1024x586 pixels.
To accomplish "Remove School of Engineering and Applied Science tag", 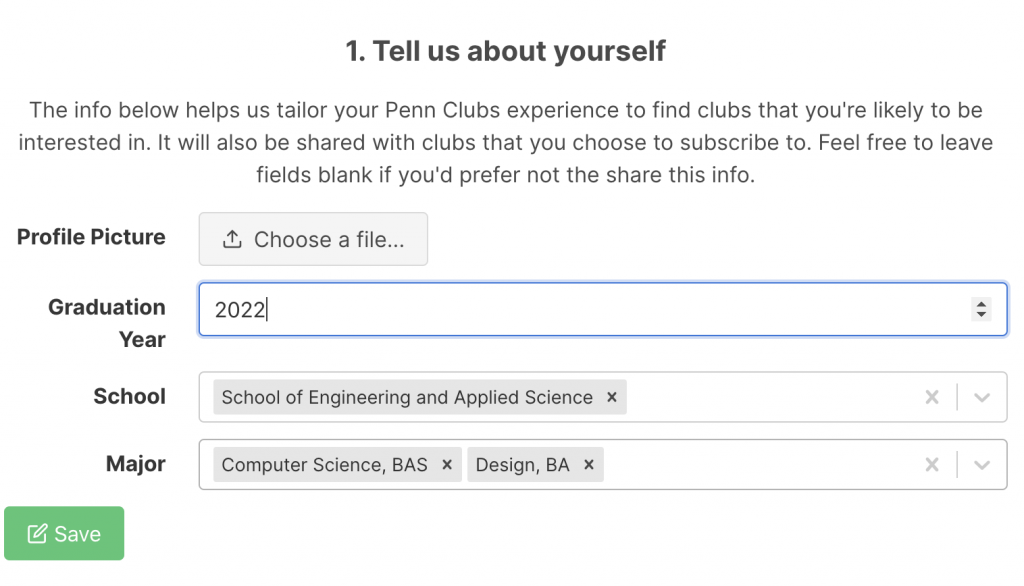I will coord(612,397).
